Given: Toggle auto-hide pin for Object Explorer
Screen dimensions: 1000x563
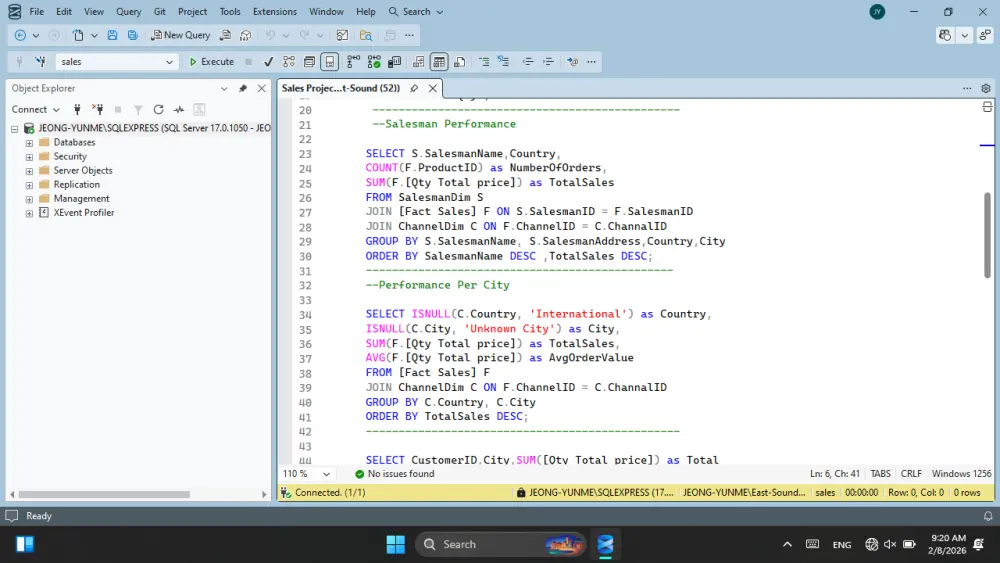Looking at the screenshot, I should 243,89.
